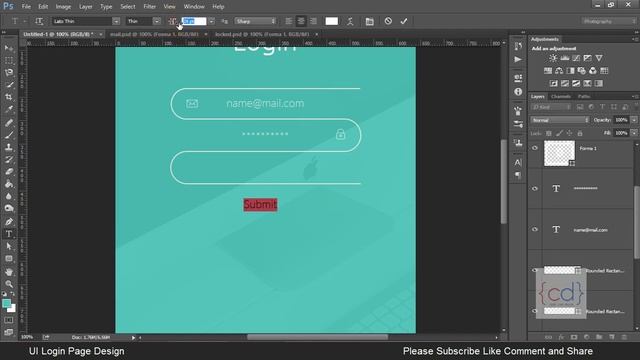Lock image pixels with brush icon
The height and width of the screenshot is (360, 640).
coord(559,133)
